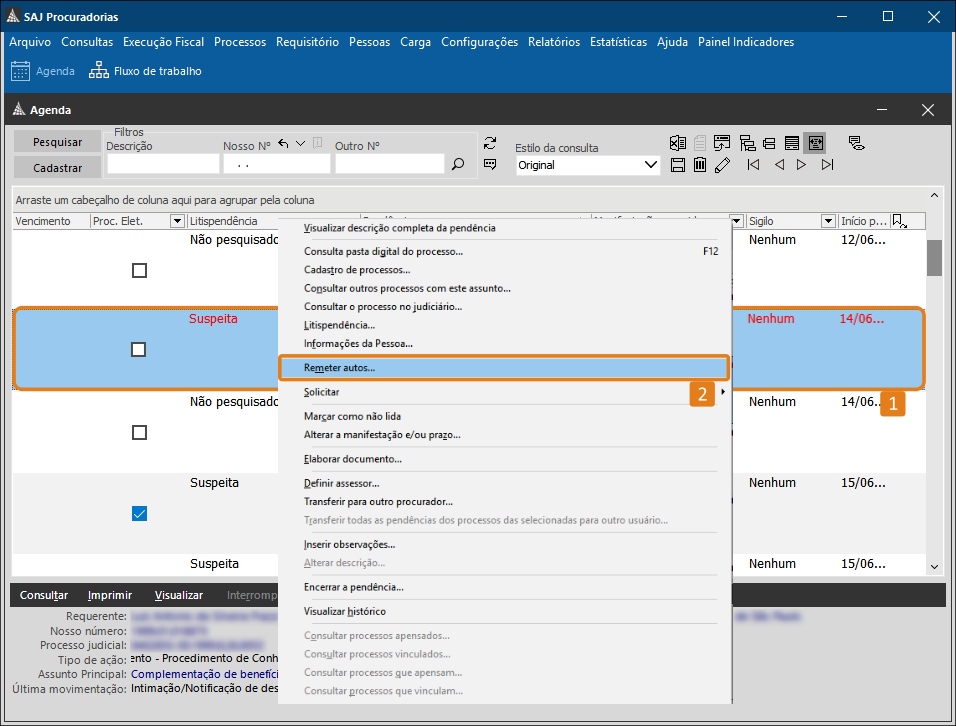Screen dimensions: 956x726
Task: Click the Descrição filter input field
Action: tap(162, 164)
